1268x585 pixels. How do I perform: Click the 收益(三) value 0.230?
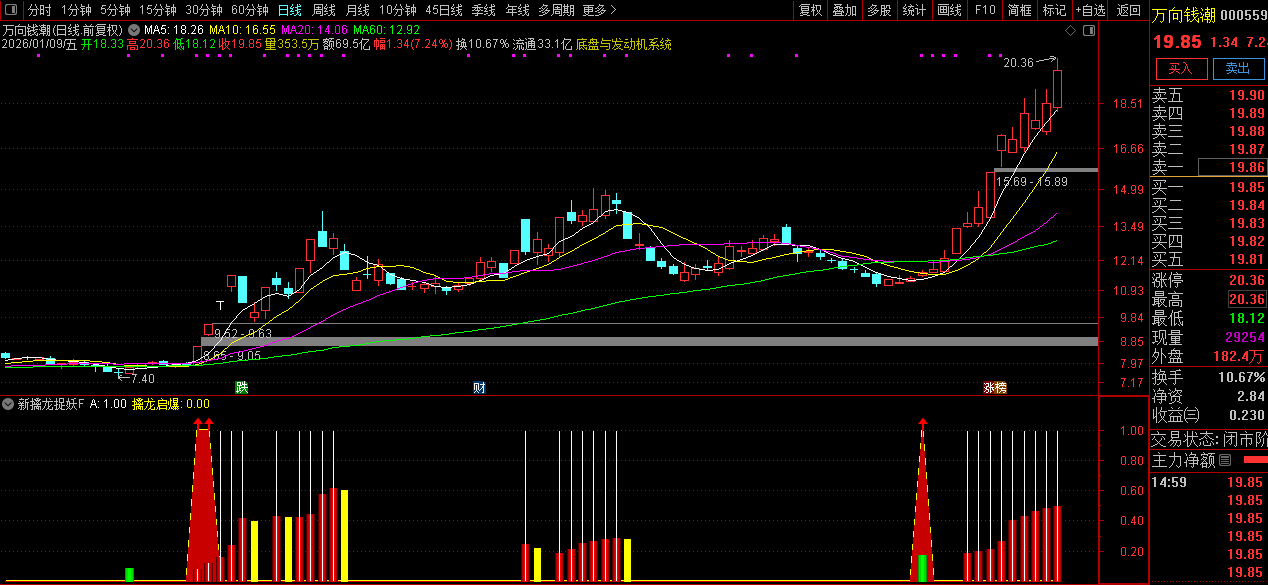pyautogui.click(x=1246, y=415)
